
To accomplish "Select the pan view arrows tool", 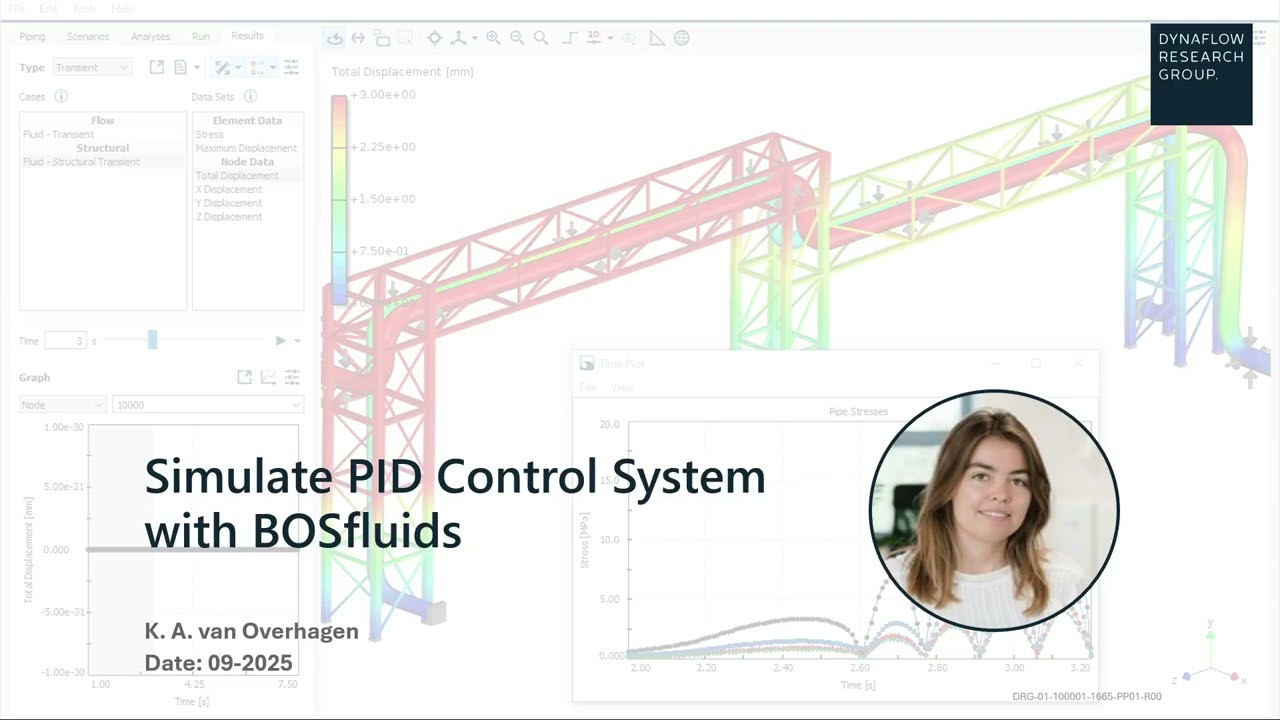I will 358,38.
